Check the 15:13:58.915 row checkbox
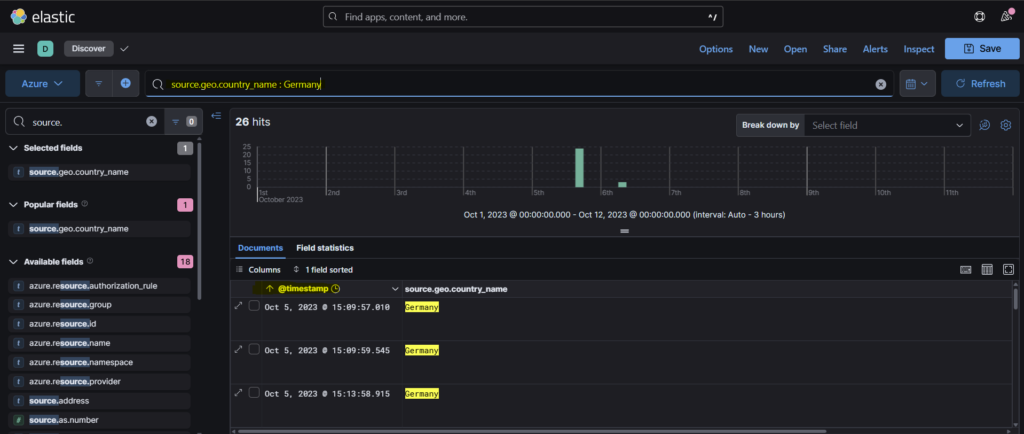1024x434 pixels. click(254, 393)
